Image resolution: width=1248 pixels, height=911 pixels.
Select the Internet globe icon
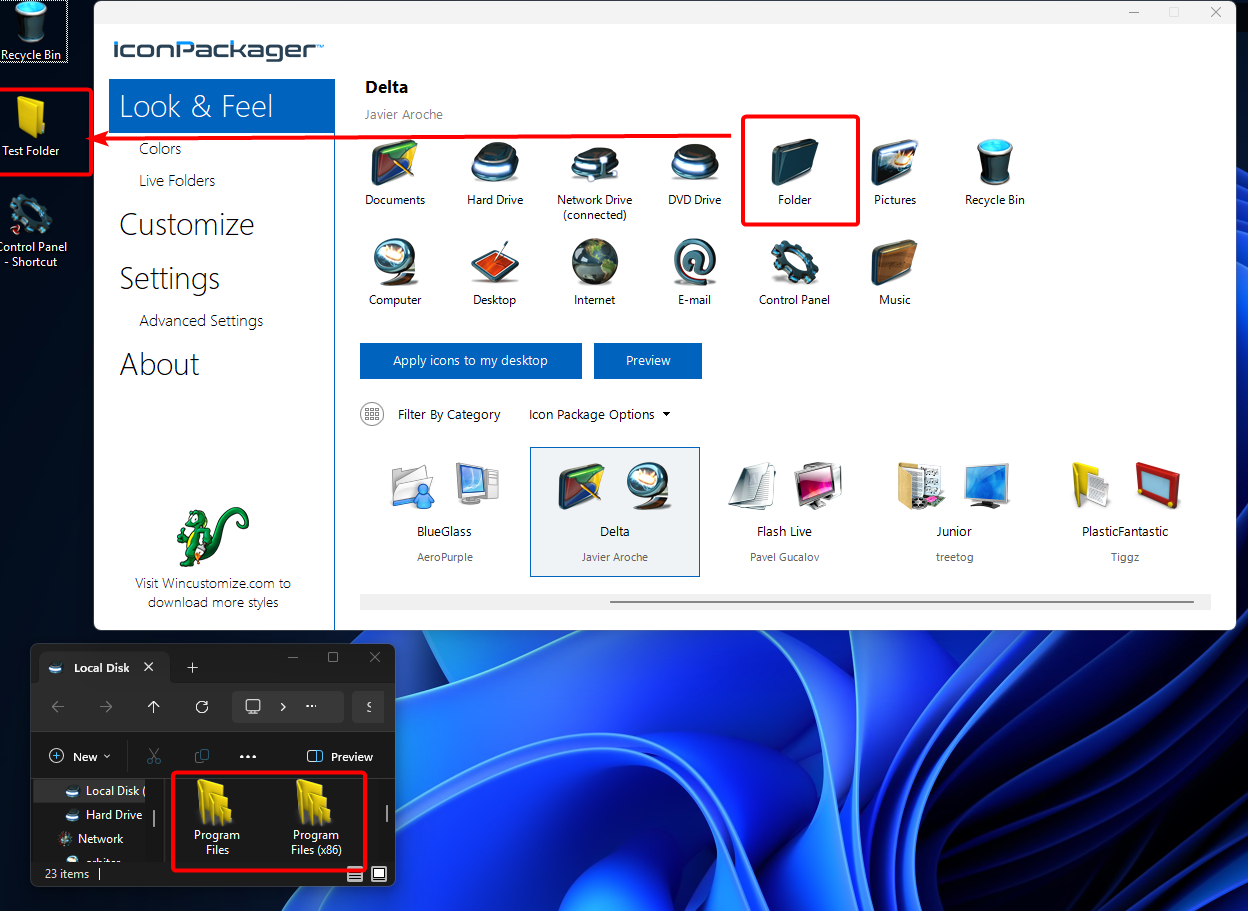(594, 266)
